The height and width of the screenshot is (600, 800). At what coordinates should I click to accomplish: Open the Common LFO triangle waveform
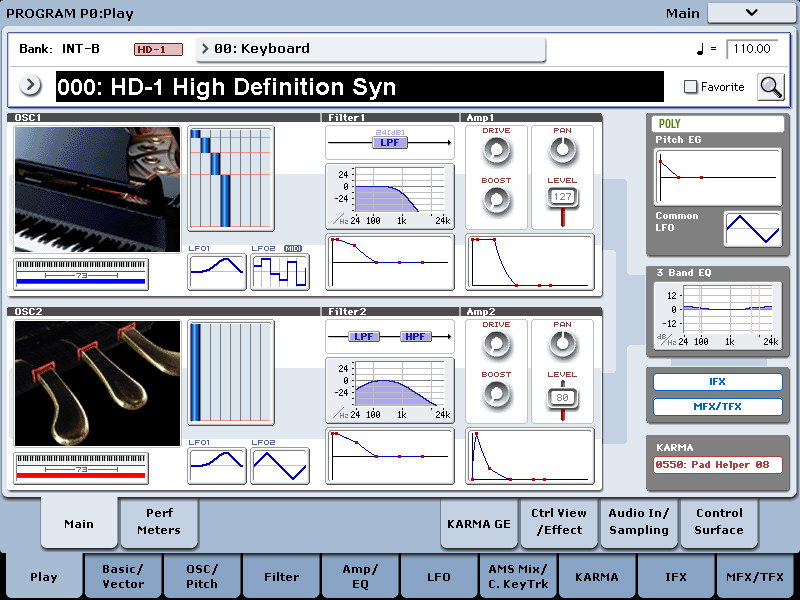[752, 229]
